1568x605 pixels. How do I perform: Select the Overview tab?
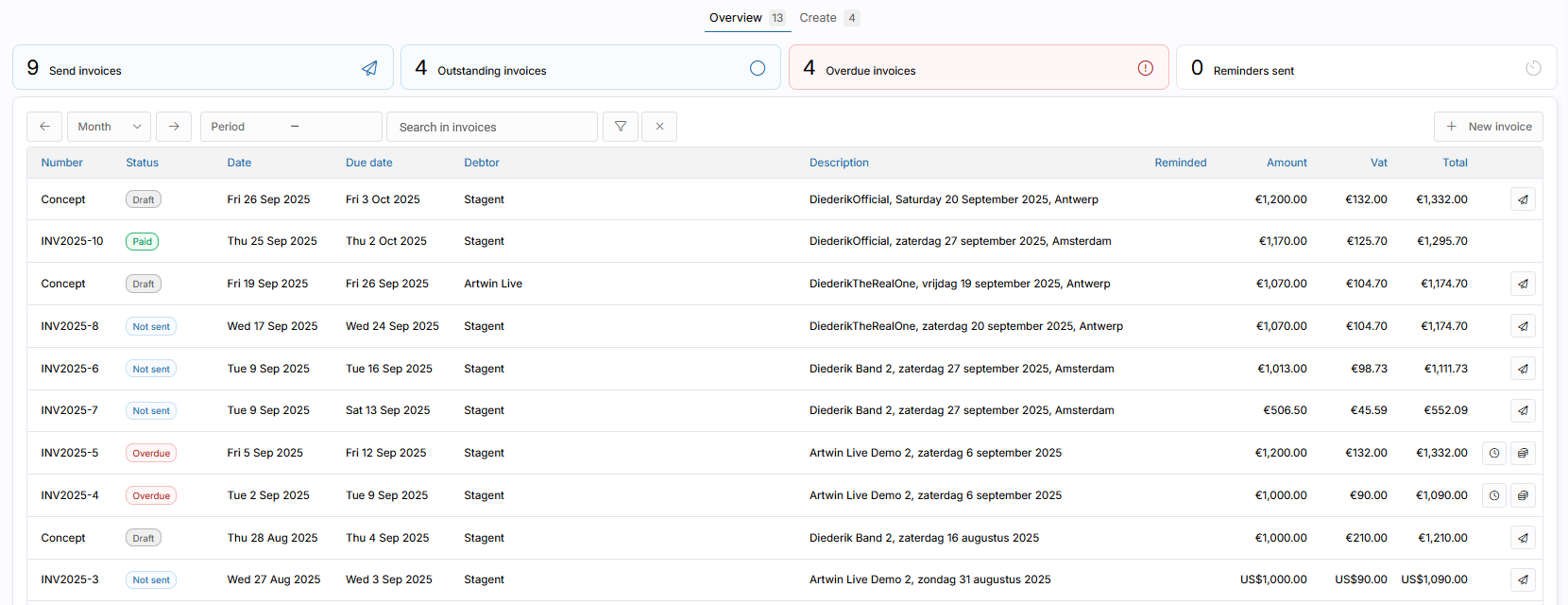(736, 18)
